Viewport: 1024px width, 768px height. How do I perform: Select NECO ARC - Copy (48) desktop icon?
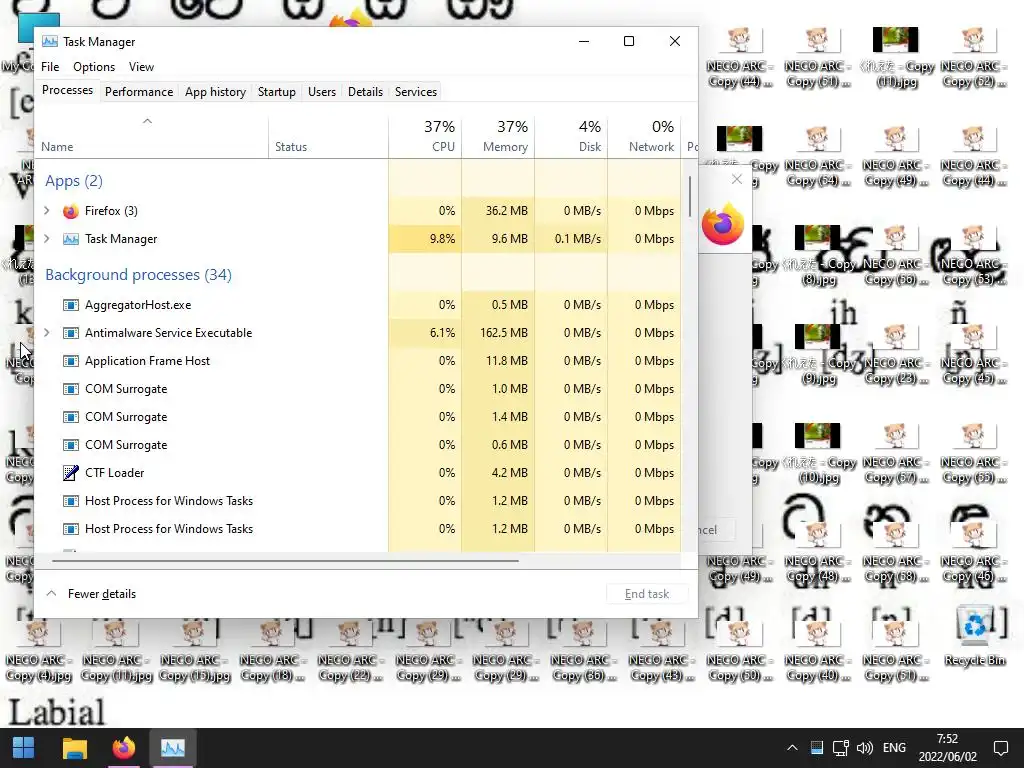coord(816,553)
